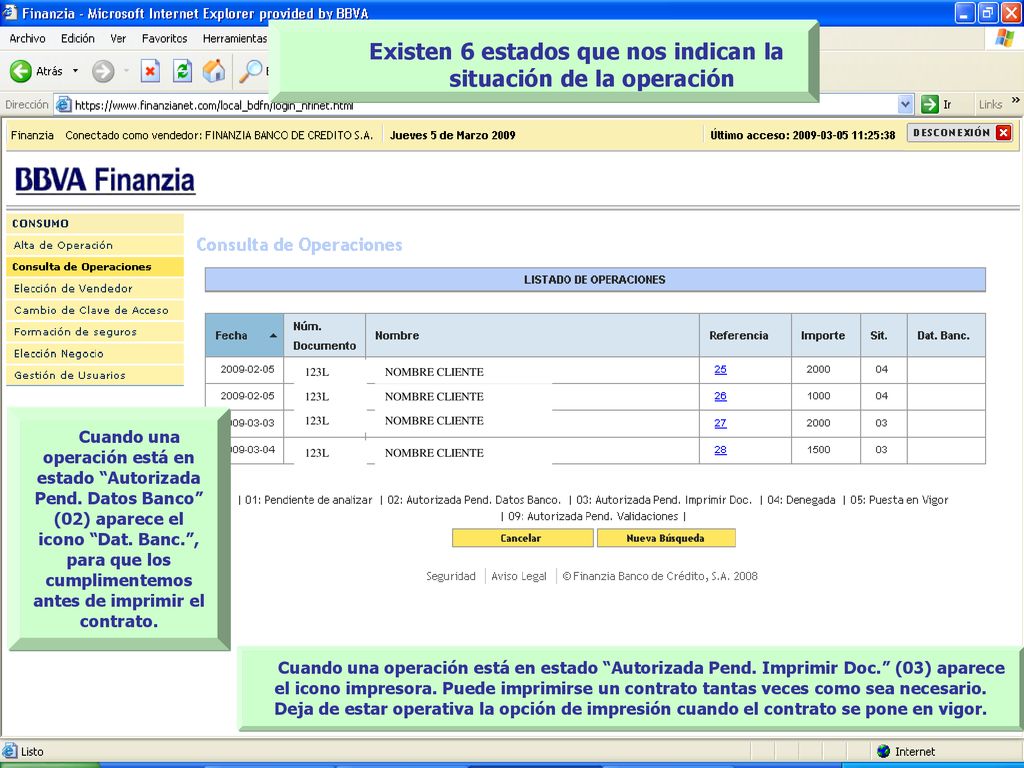Click the page icon in address bar
The image size is (1024, 768).
[x=63, y=104]
